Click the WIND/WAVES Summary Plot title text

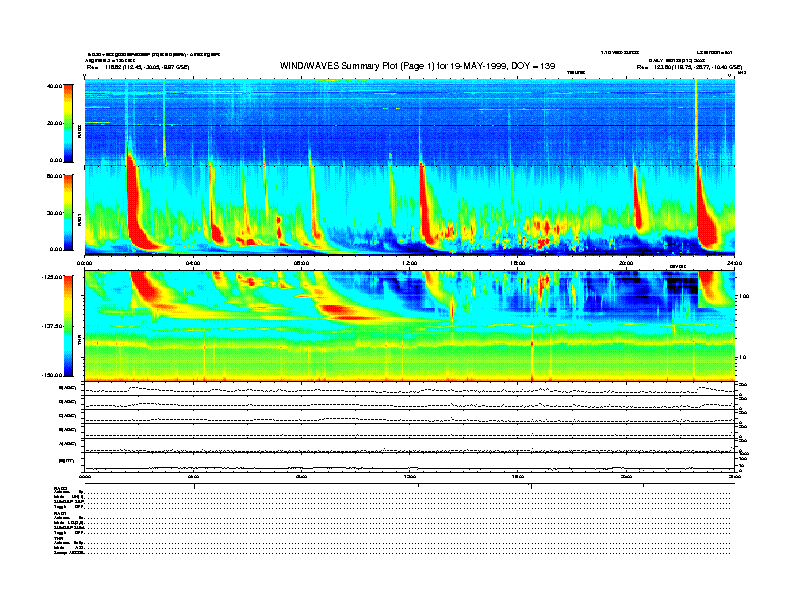point(417,66)
